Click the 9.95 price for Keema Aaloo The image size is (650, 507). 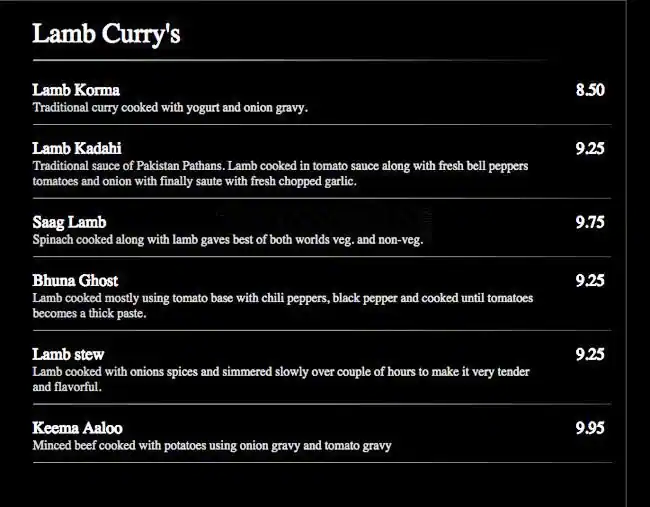(590, 428)
